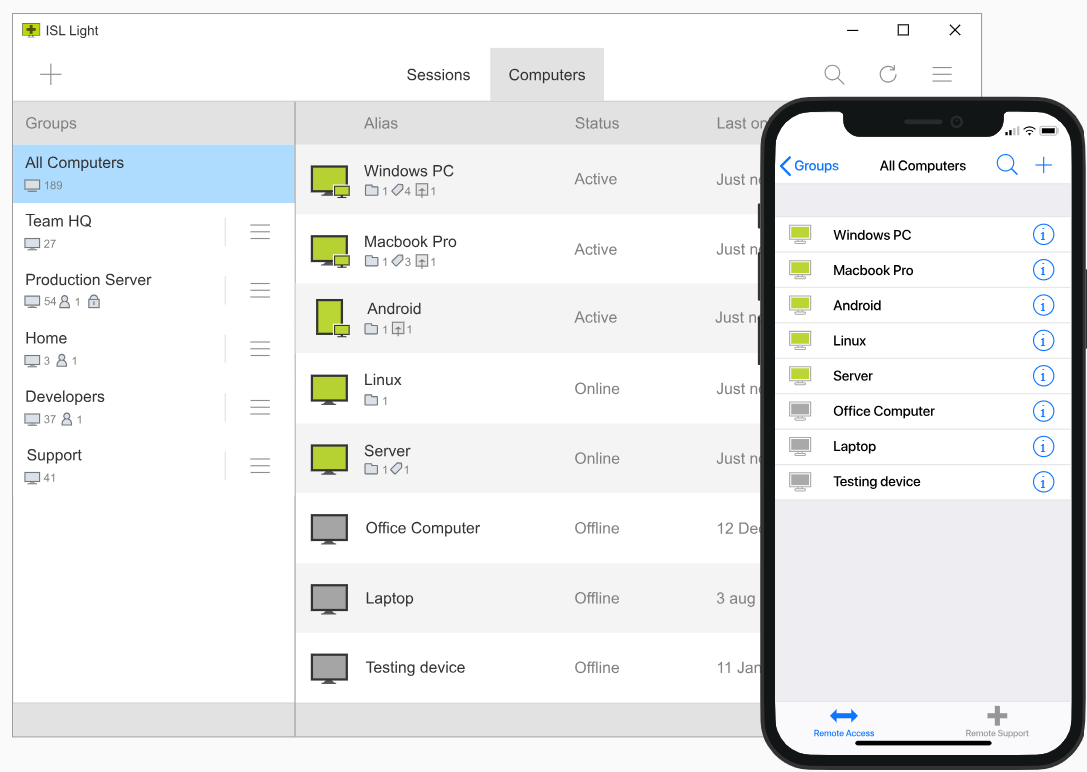The width and height of the screenshot is (1087, 772).
Task: Open the Team HQ group options menu
Action: tap(260, 231)
